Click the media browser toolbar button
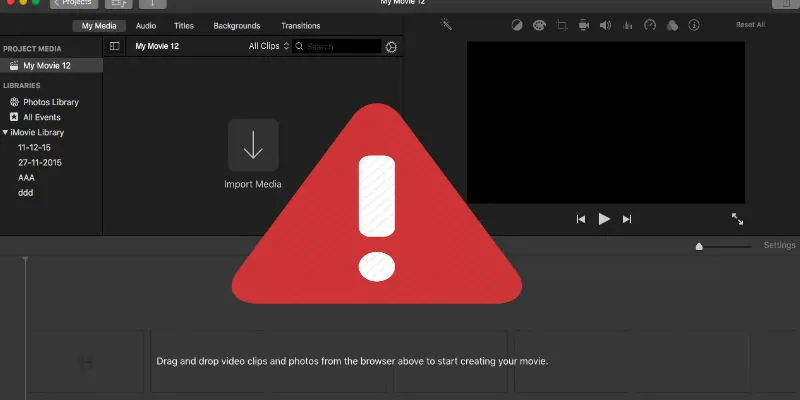 tap(118, 3)
